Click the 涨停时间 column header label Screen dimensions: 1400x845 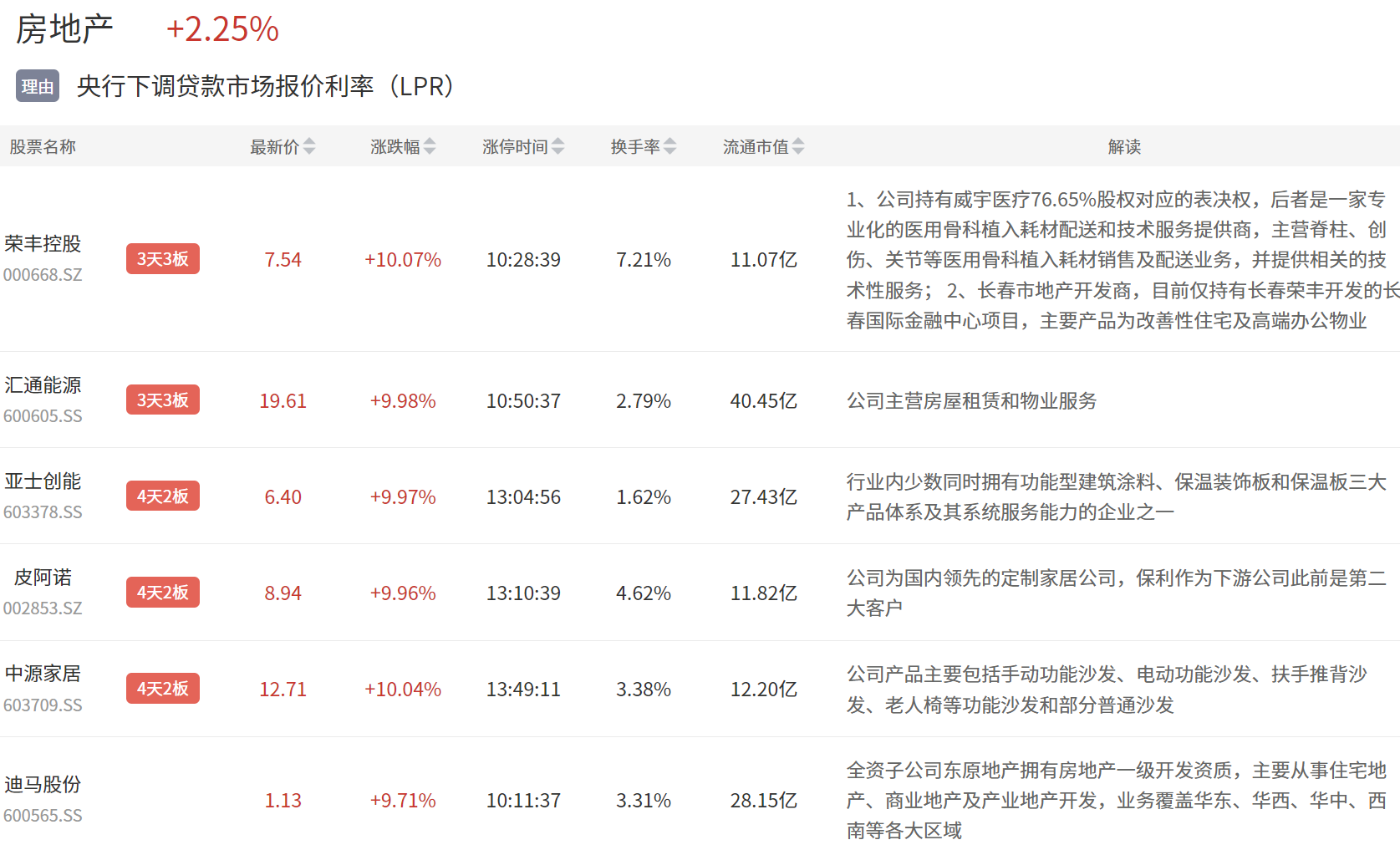(516, 147)
